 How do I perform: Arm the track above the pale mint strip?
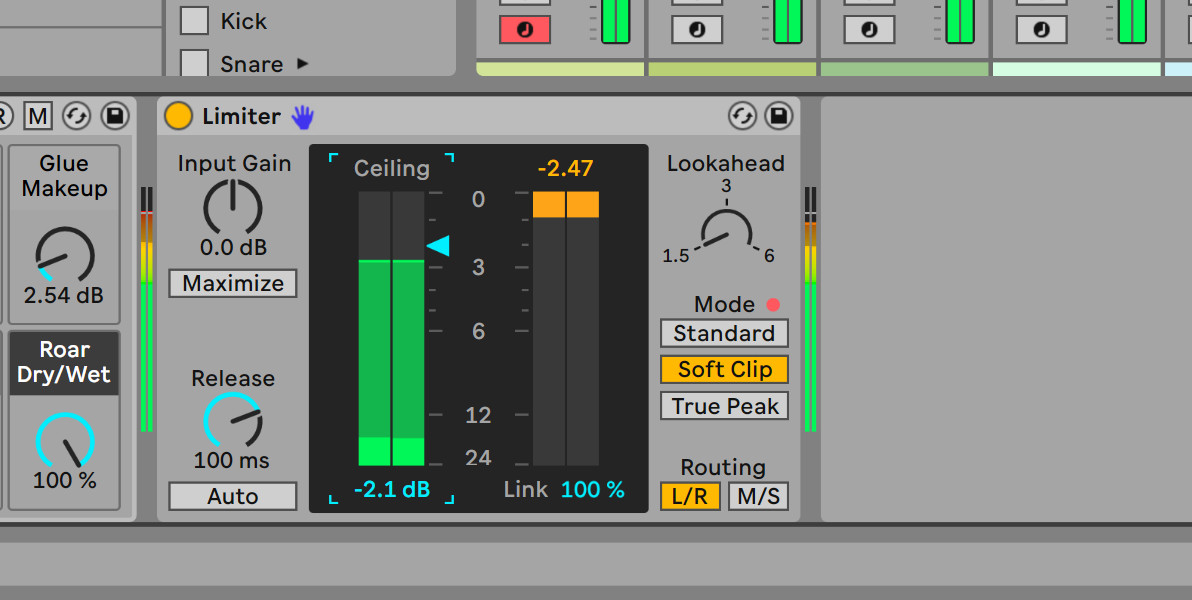click(x=1042, y=30)
